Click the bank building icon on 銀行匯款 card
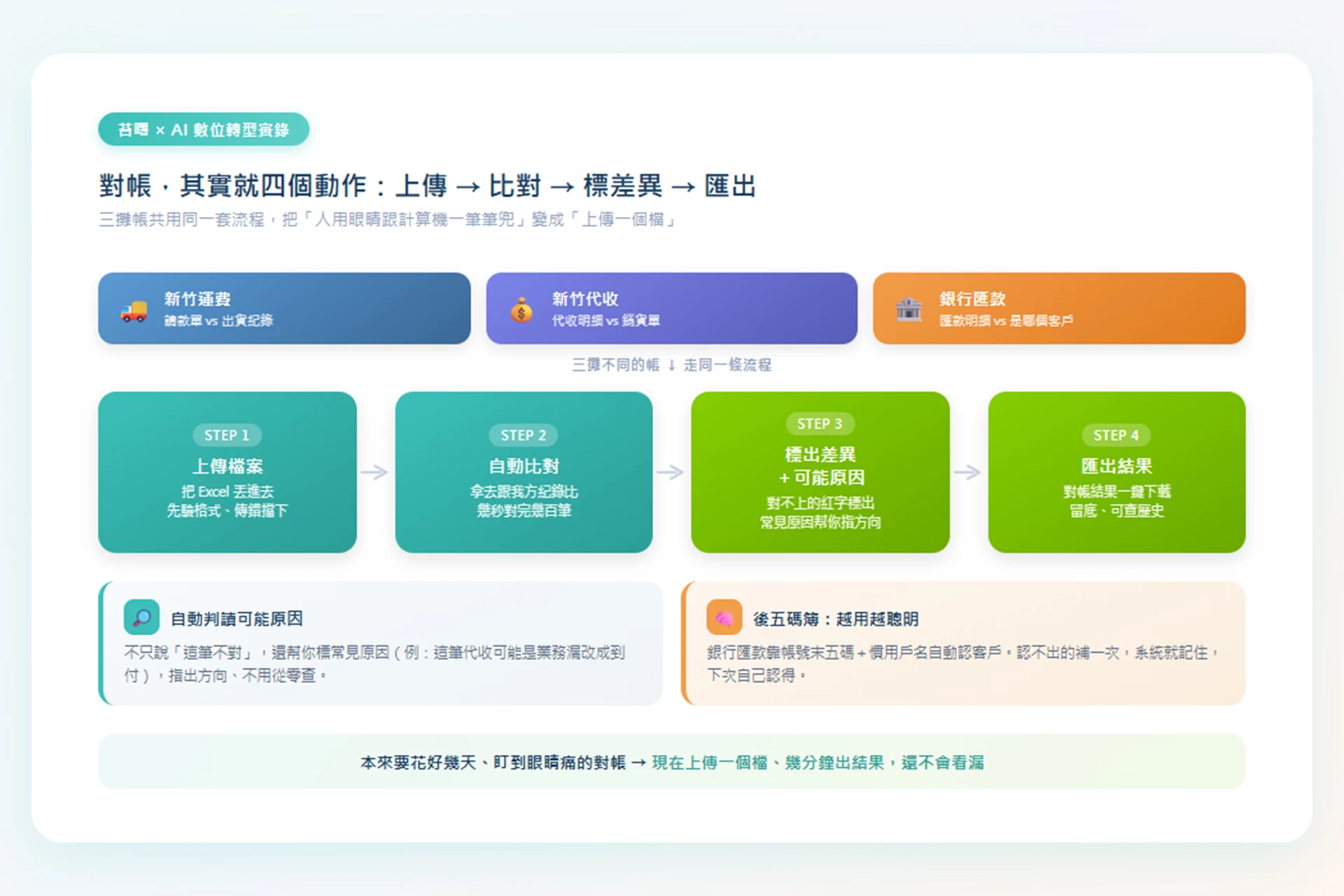 click(909, 309)
